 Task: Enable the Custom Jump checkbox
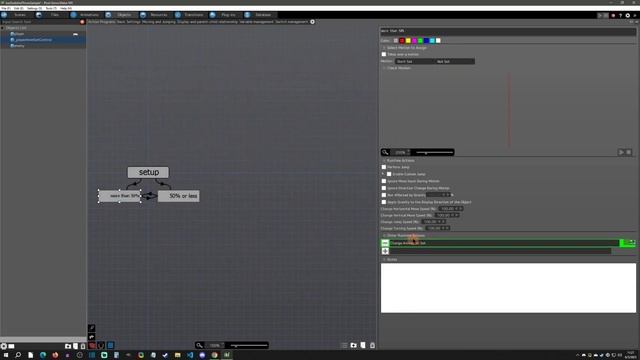pos(389,174)
